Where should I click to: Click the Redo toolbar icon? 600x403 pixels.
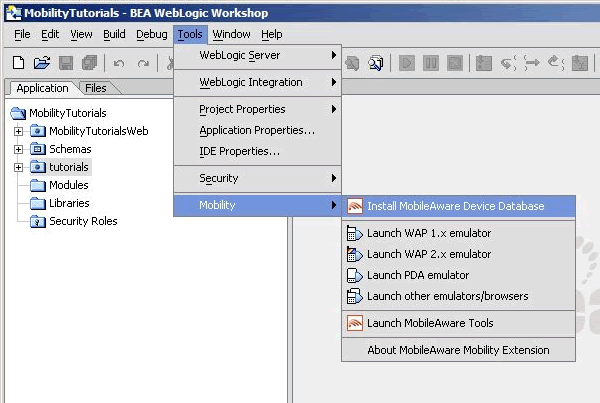point(143,63)
